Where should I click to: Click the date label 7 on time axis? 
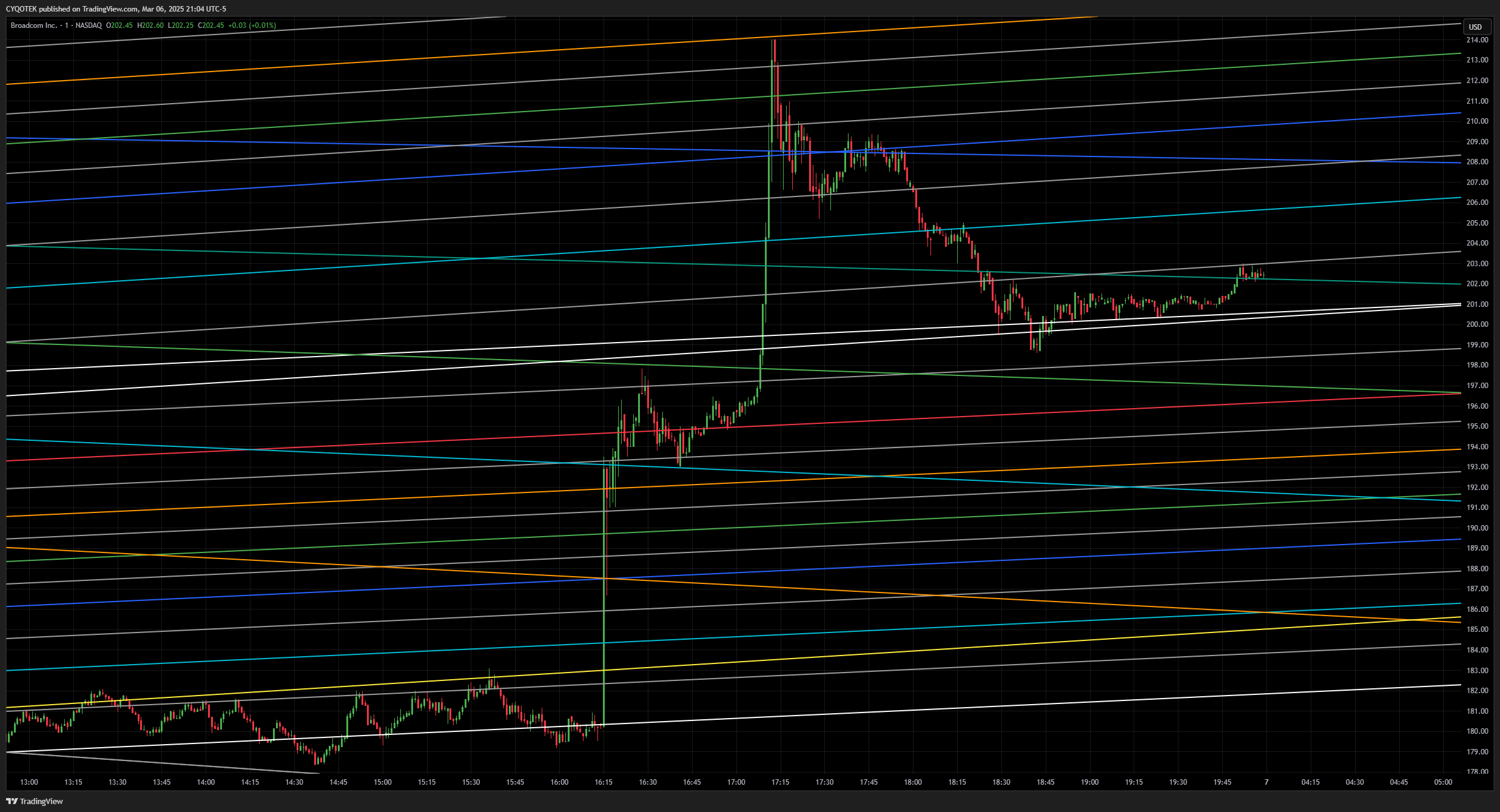click(x=1266, y=782)
